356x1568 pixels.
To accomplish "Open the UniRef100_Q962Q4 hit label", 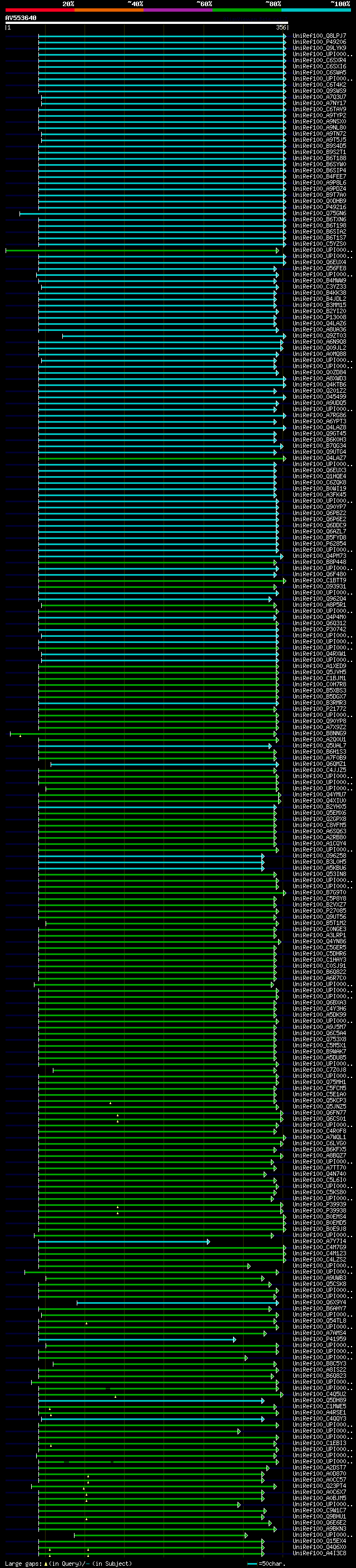I will tap(319, 599).
